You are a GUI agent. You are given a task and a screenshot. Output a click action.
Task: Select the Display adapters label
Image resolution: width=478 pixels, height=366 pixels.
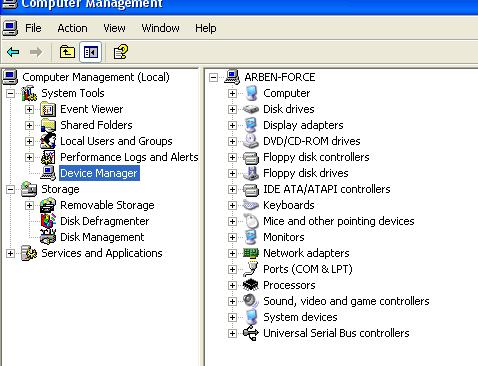coord(303,125)
